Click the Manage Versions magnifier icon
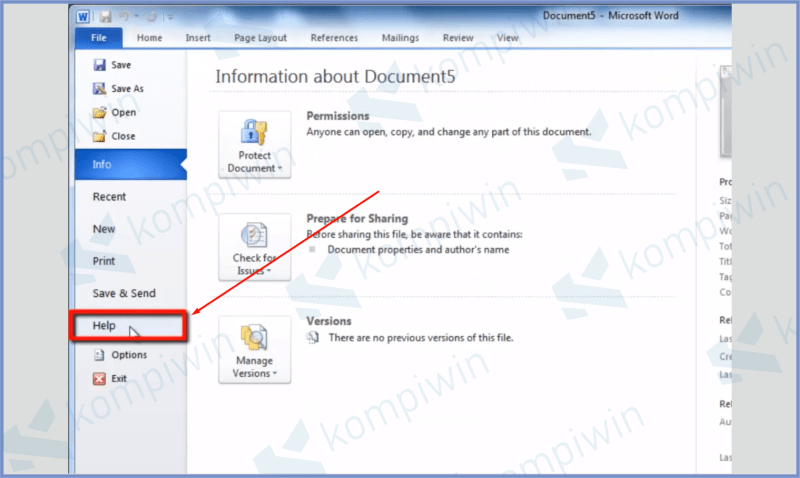 (x=254, y=338)
